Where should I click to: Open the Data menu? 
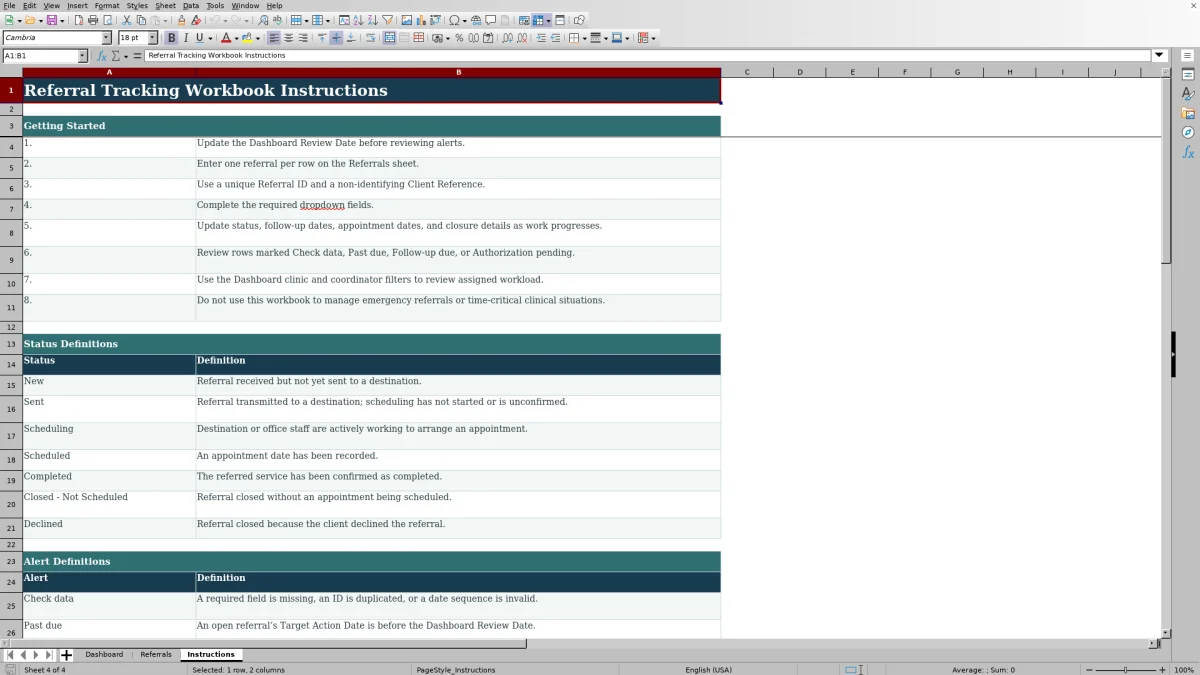pos(191,6)
